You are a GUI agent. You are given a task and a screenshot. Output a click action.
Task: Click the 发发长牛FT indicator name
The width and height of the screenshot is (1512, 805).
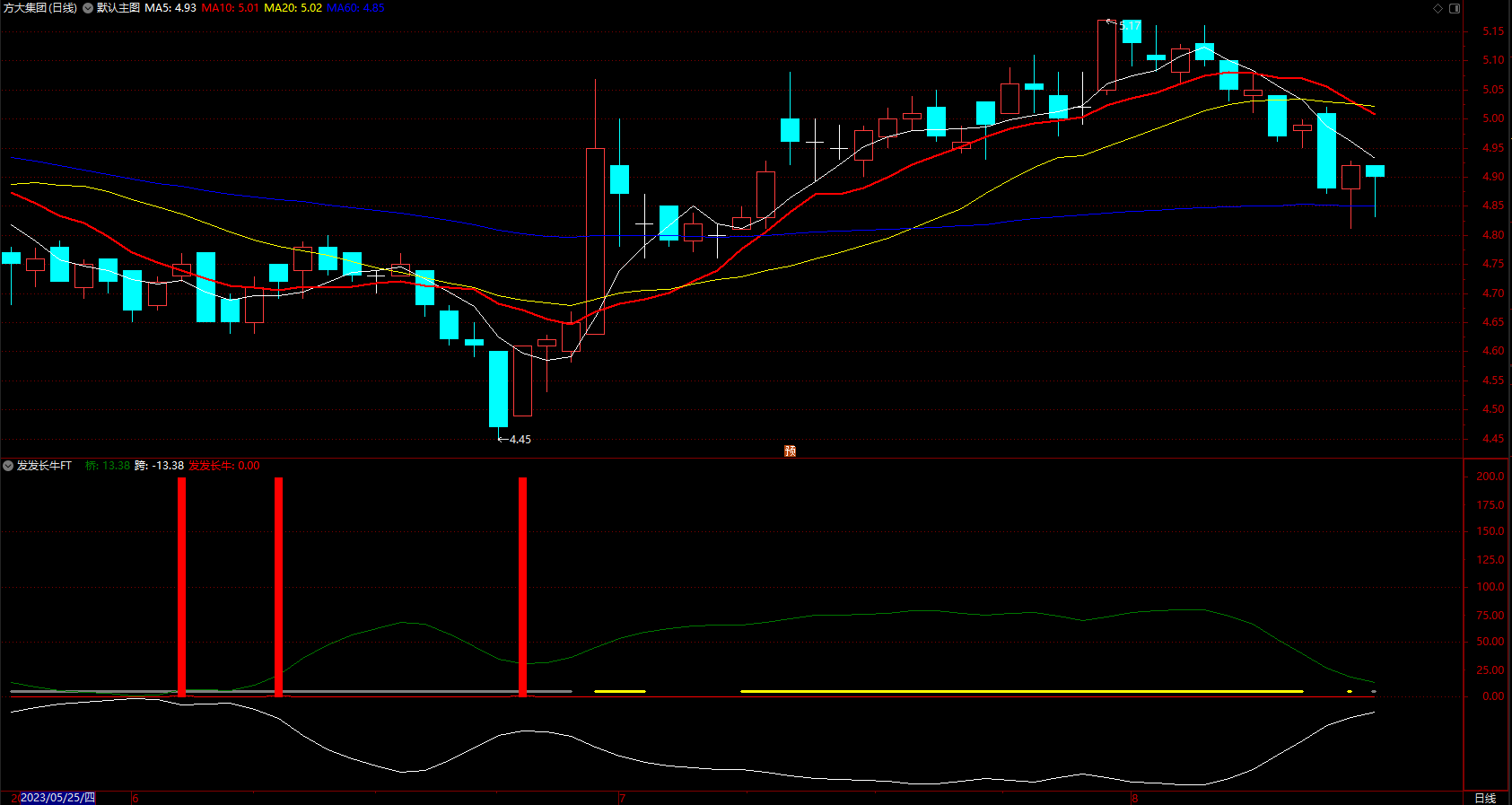[44, 466]
